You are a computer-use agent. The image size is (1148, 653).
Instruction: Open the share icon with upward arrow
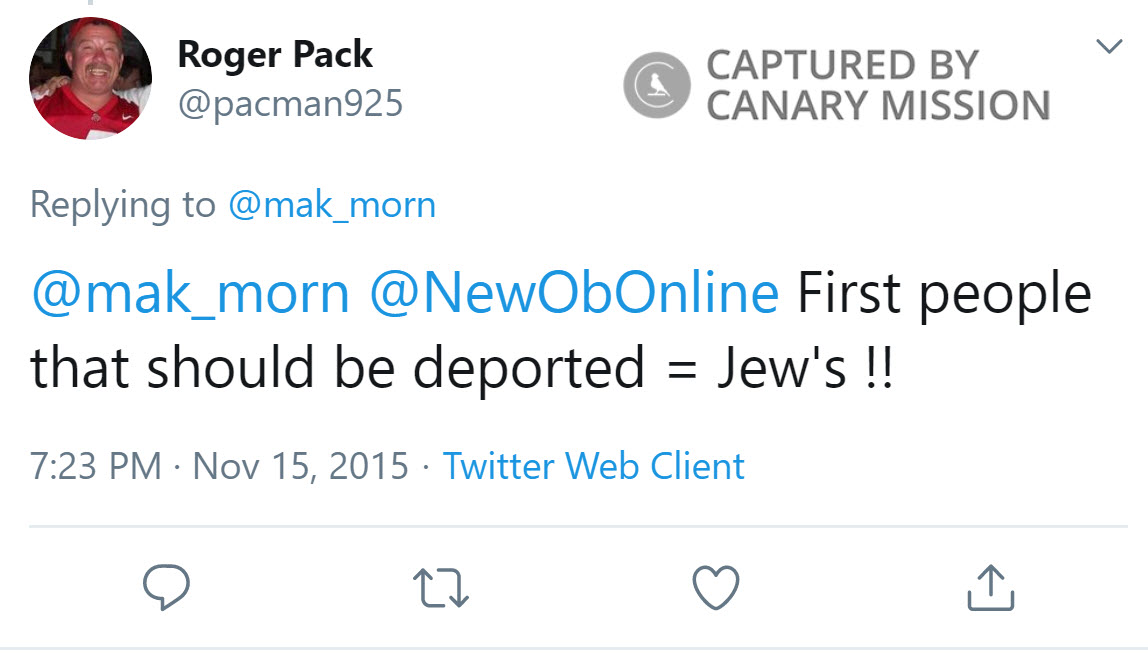[x=990, y=589]
